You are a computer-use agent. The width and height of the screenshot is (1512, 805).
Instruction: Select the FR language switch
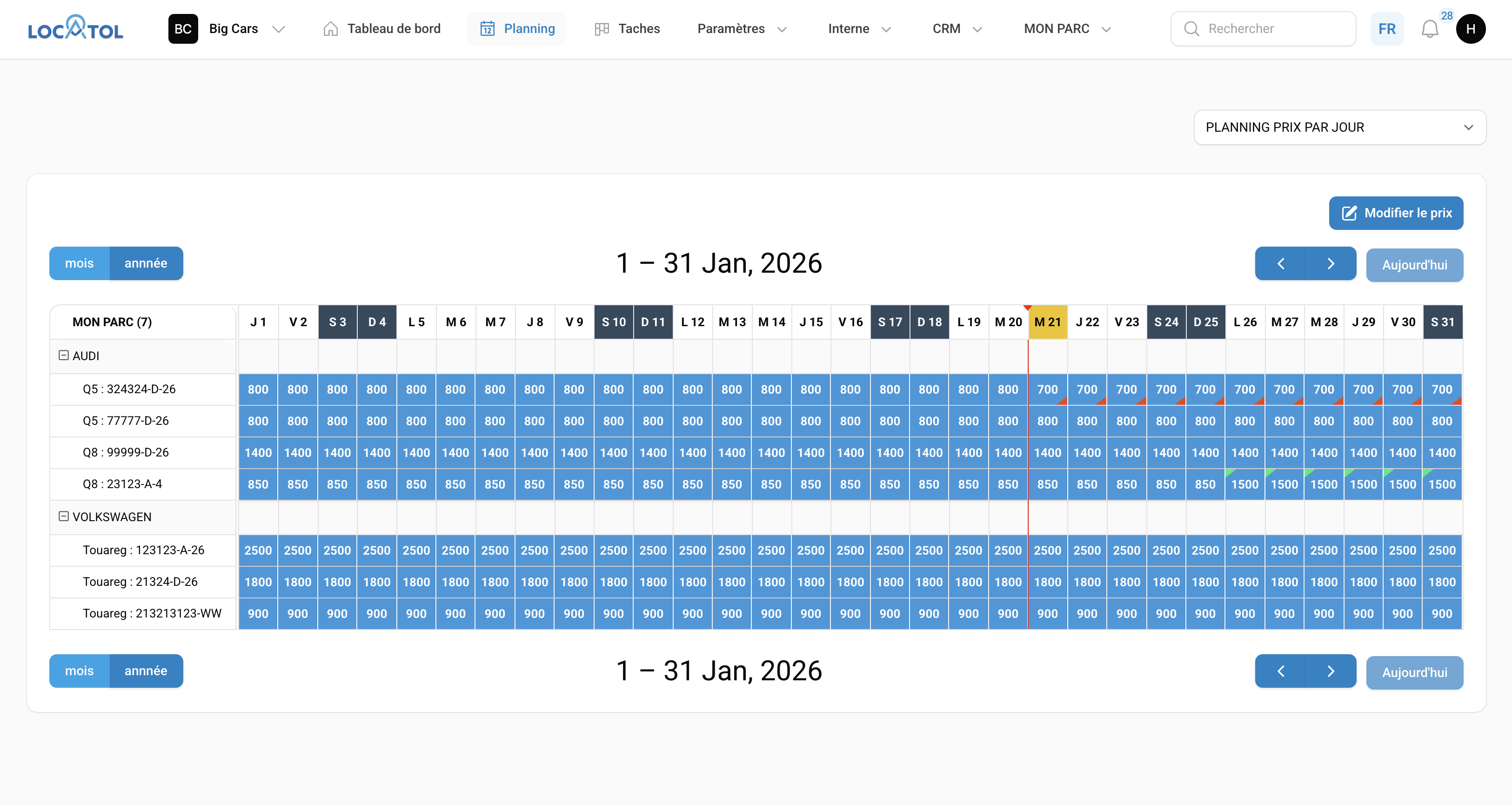1386,28
